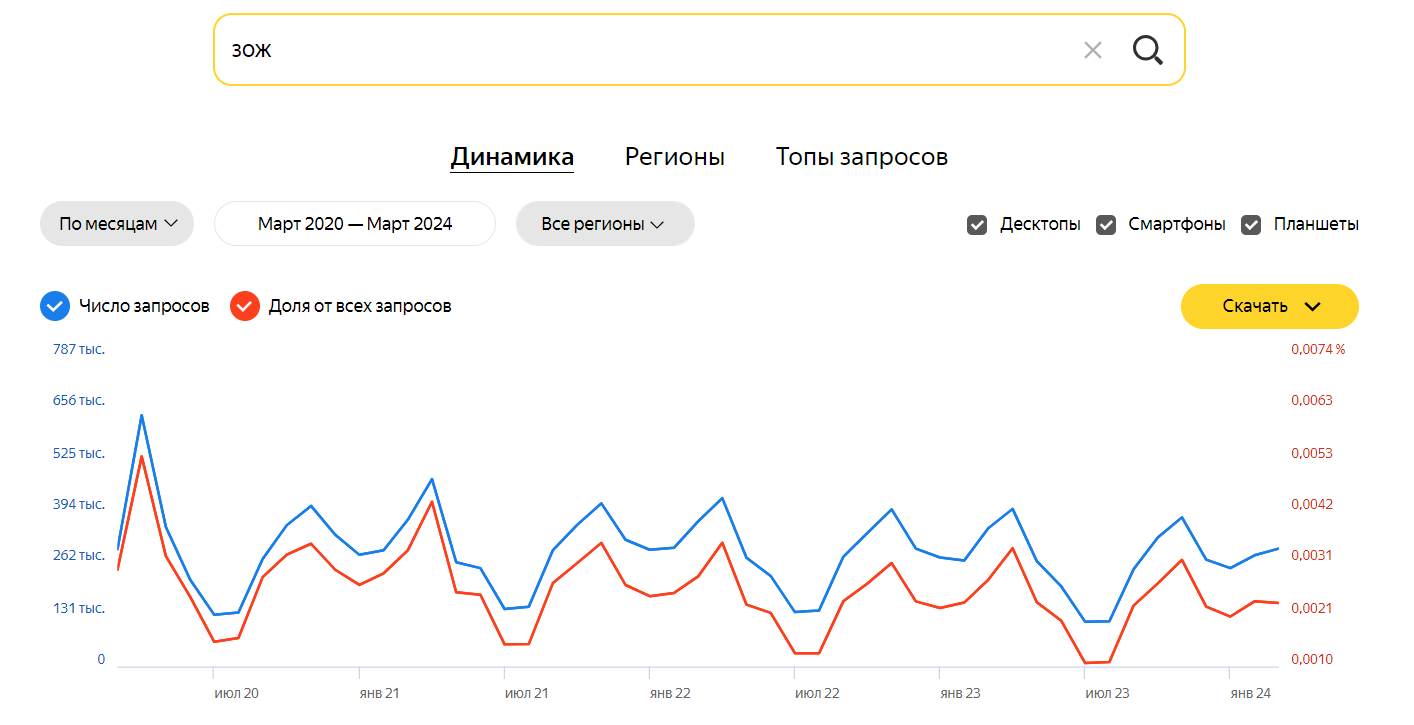Click the '0,0010' right axis value
The height and width of the screenshot is (725, 1414).
click(x=1312, y=659)
